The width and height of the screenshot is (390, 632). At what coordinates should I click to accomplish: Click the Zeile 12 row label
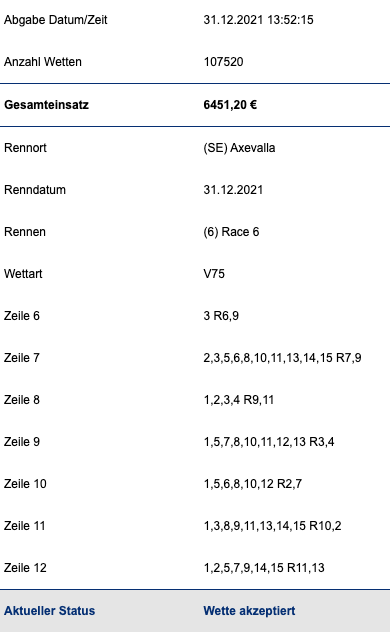25,568
